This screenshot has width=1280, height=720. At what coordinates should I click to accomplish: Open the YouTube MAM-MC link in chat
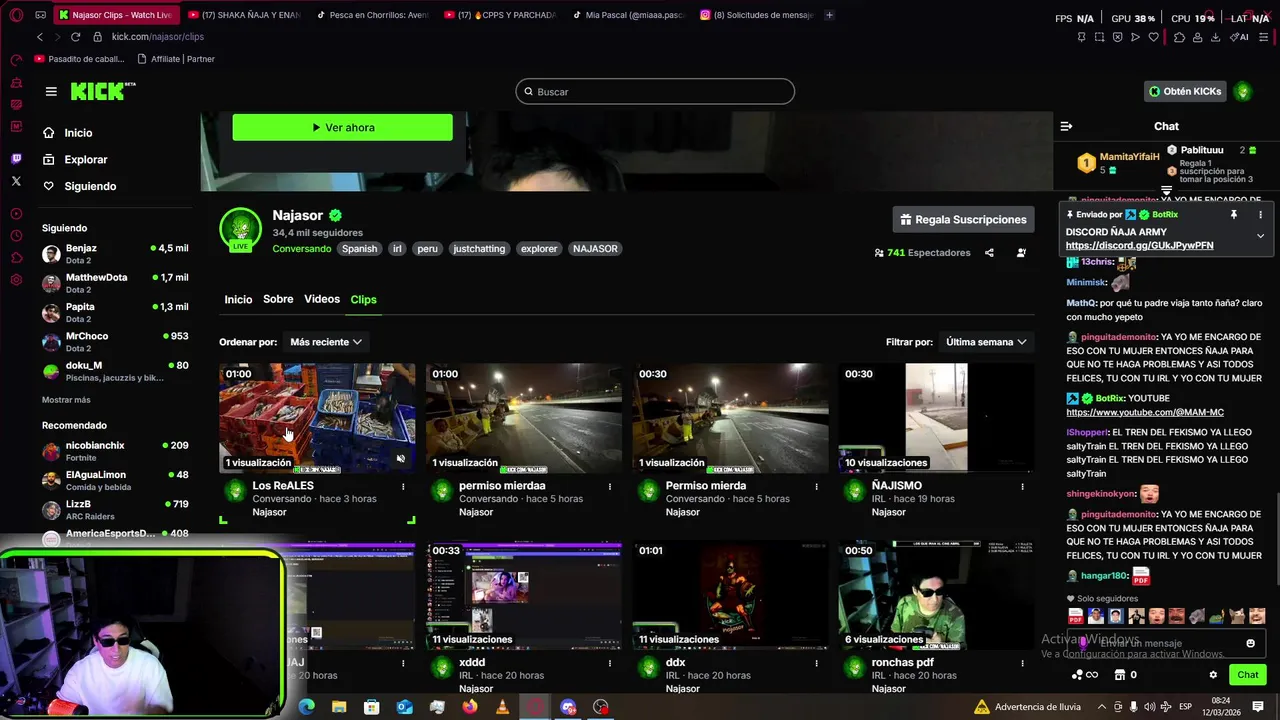click(1145, 412)
